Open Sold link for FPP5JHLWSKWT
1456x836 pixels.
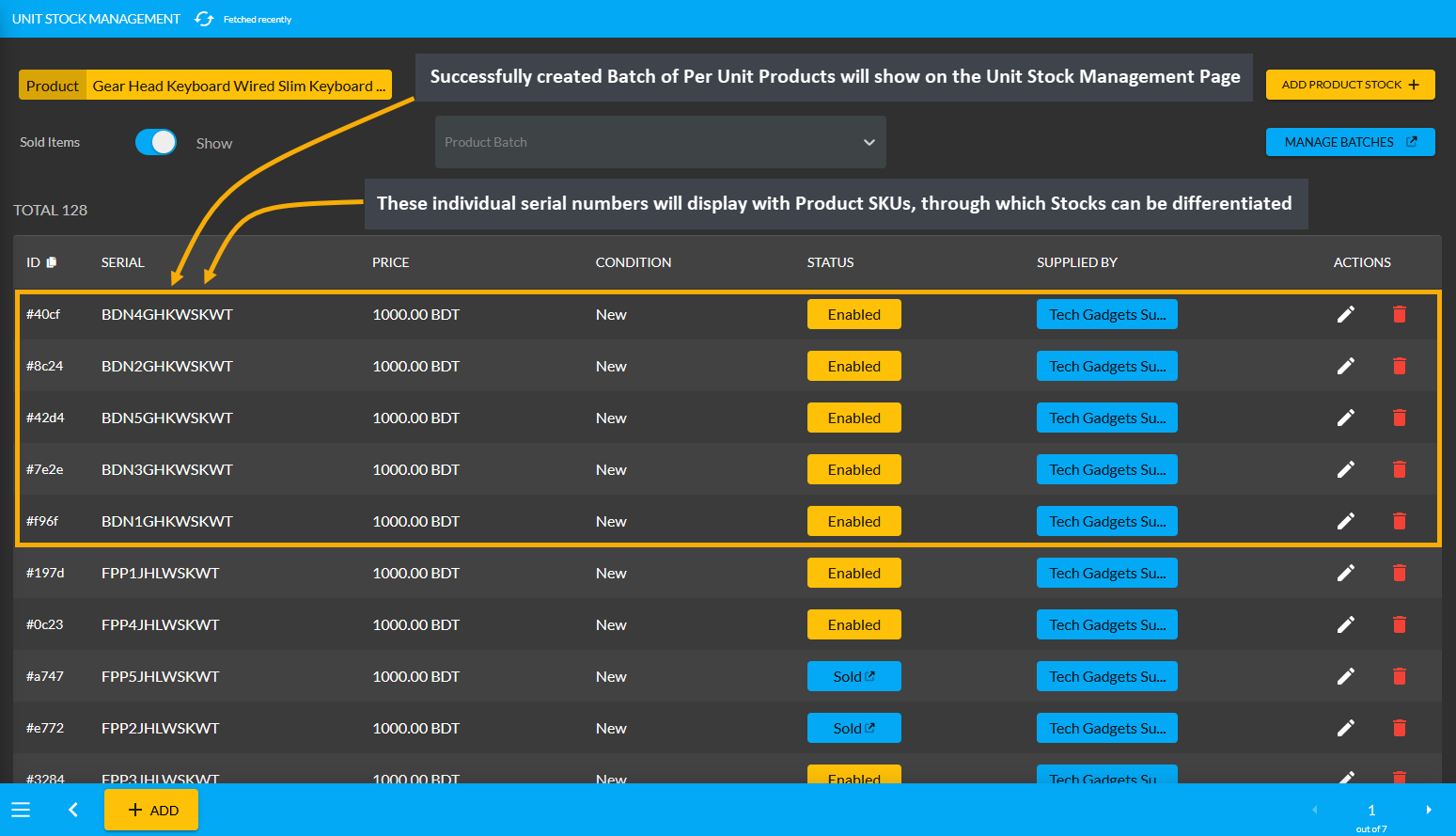[853, 676]
